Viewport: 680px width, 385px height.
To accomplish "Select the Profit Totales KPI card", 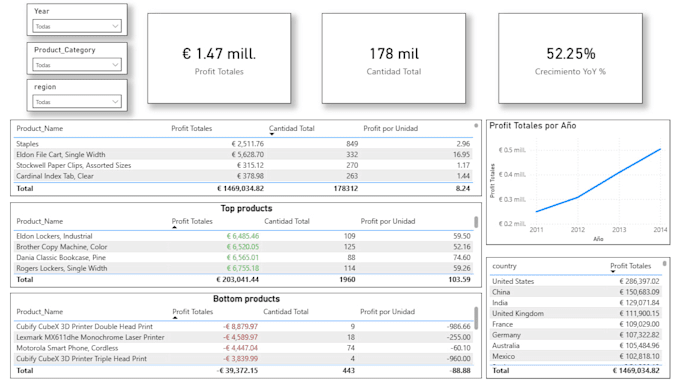I will (219, 59).
